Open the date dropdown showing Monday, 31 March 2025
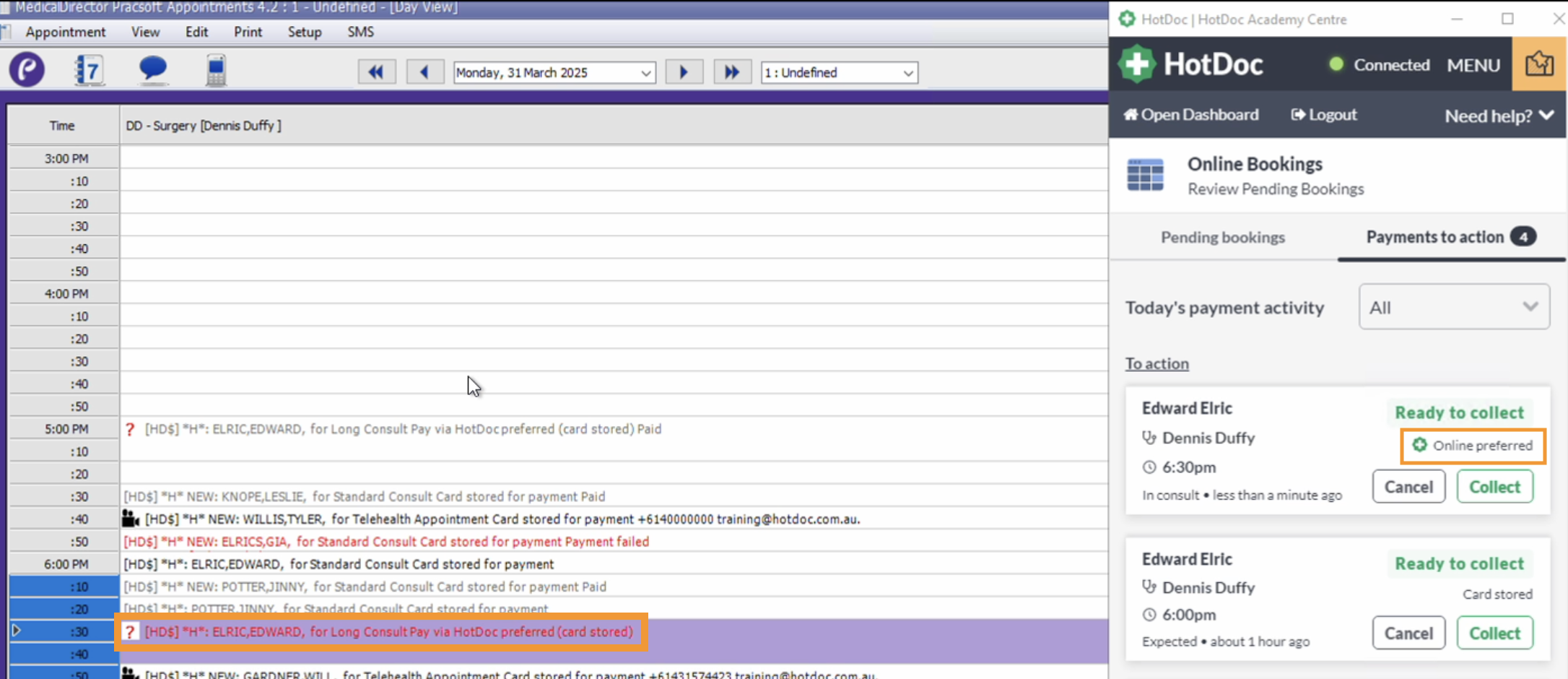 tap(554, 72)
